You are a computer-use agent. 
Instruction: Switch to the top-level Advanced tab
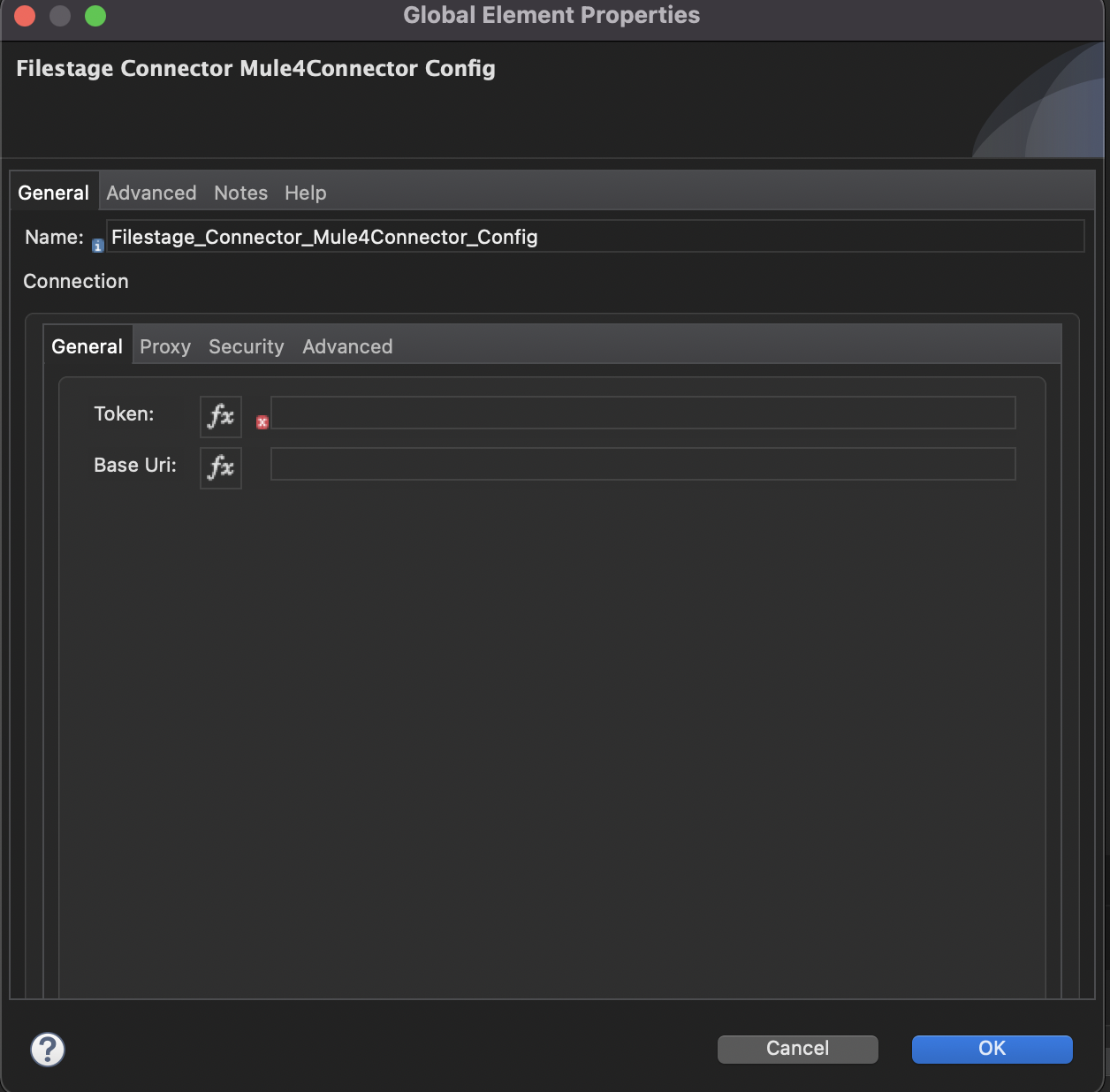(152, 193)
